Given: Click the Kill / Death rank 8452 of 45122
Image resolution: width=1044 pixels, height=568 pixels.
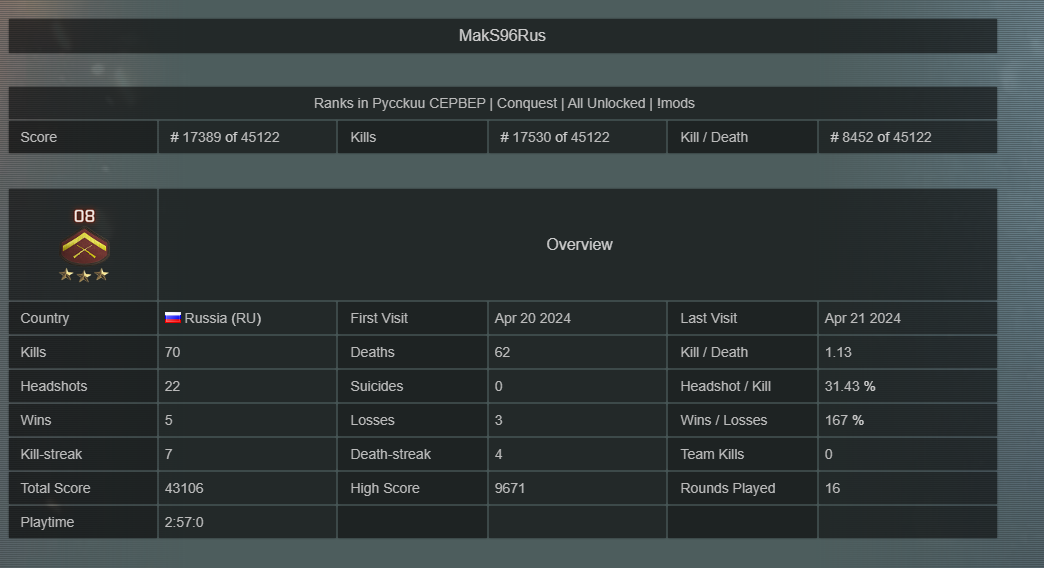Looking at the screenshot, I should tap(880, 137).
